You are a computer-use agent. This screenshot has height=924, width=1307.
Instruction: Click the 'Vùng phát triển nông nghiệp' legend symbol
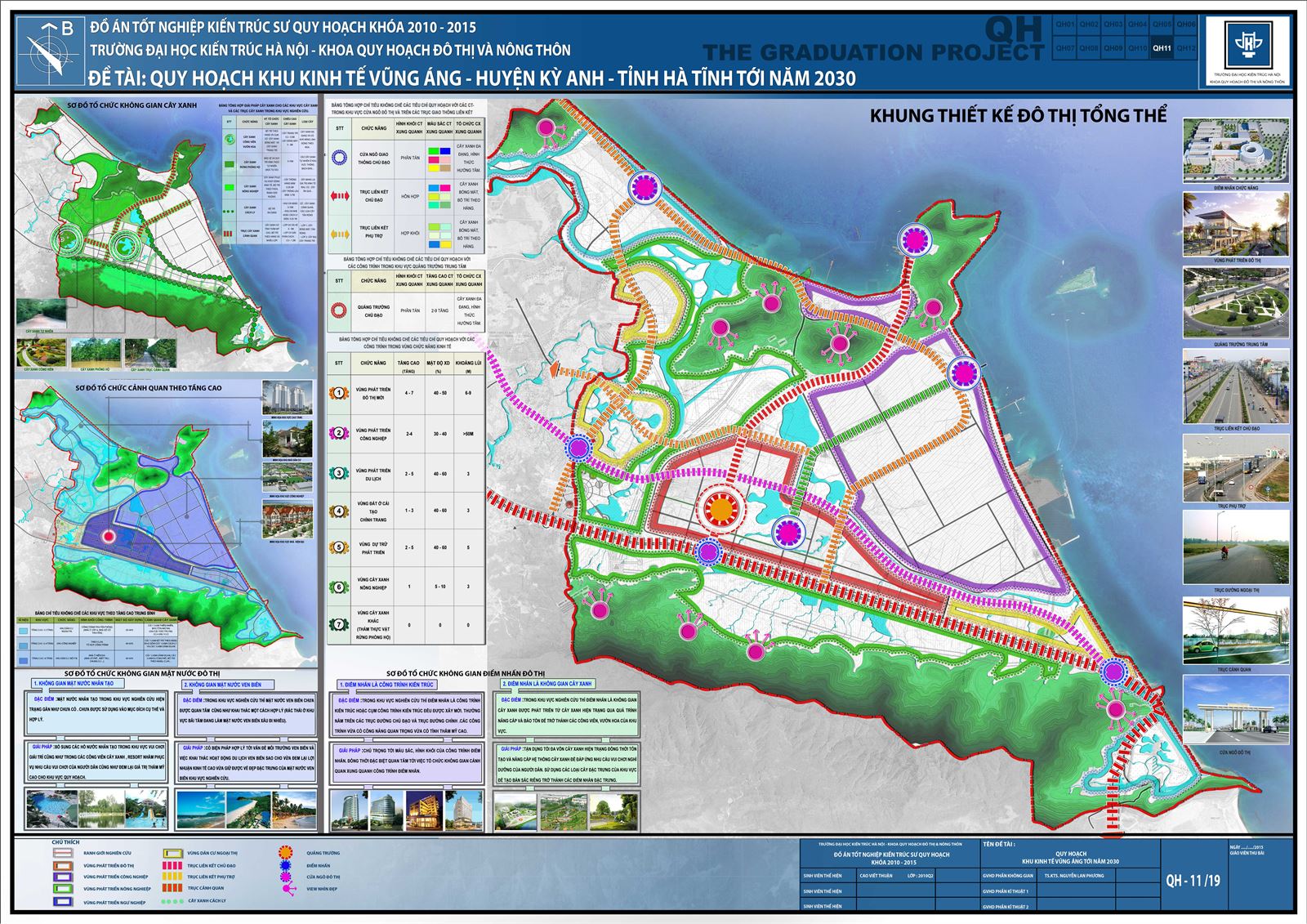click(64, 889)
